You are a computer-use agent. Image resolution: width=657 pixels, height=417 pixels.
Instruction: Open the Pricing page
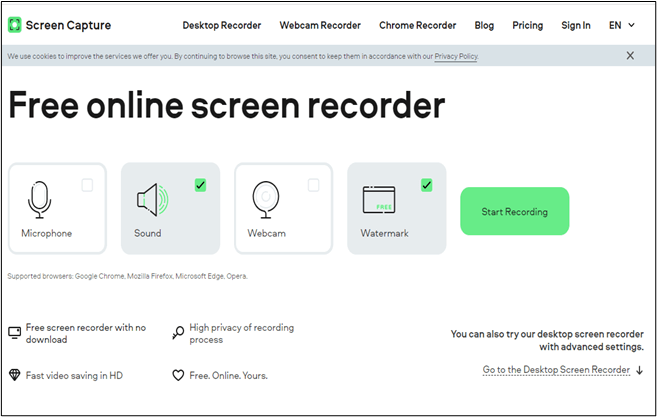[x=528, y=26]
